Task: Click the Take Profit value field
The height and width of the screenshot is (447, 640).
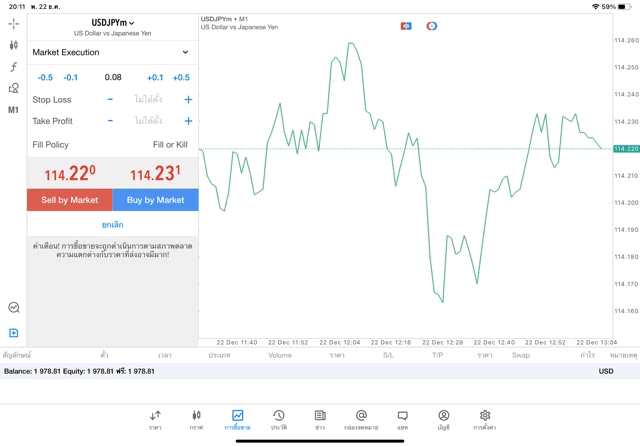Action: pos(148,120)
